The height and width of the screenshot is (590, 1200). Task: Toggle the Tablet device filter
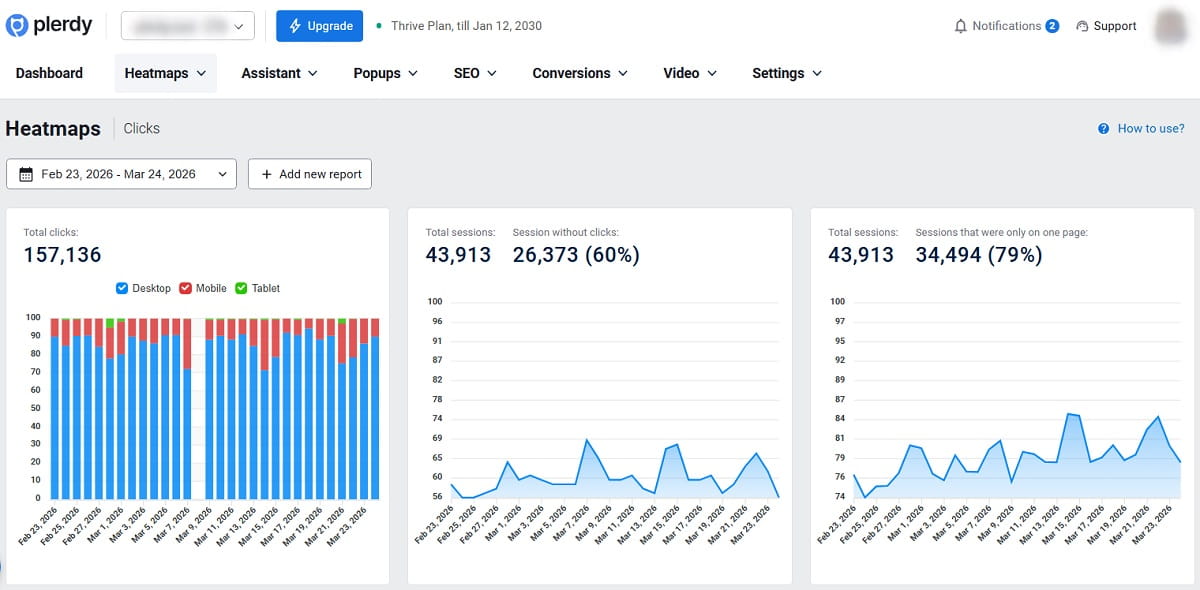click(240, 288)
